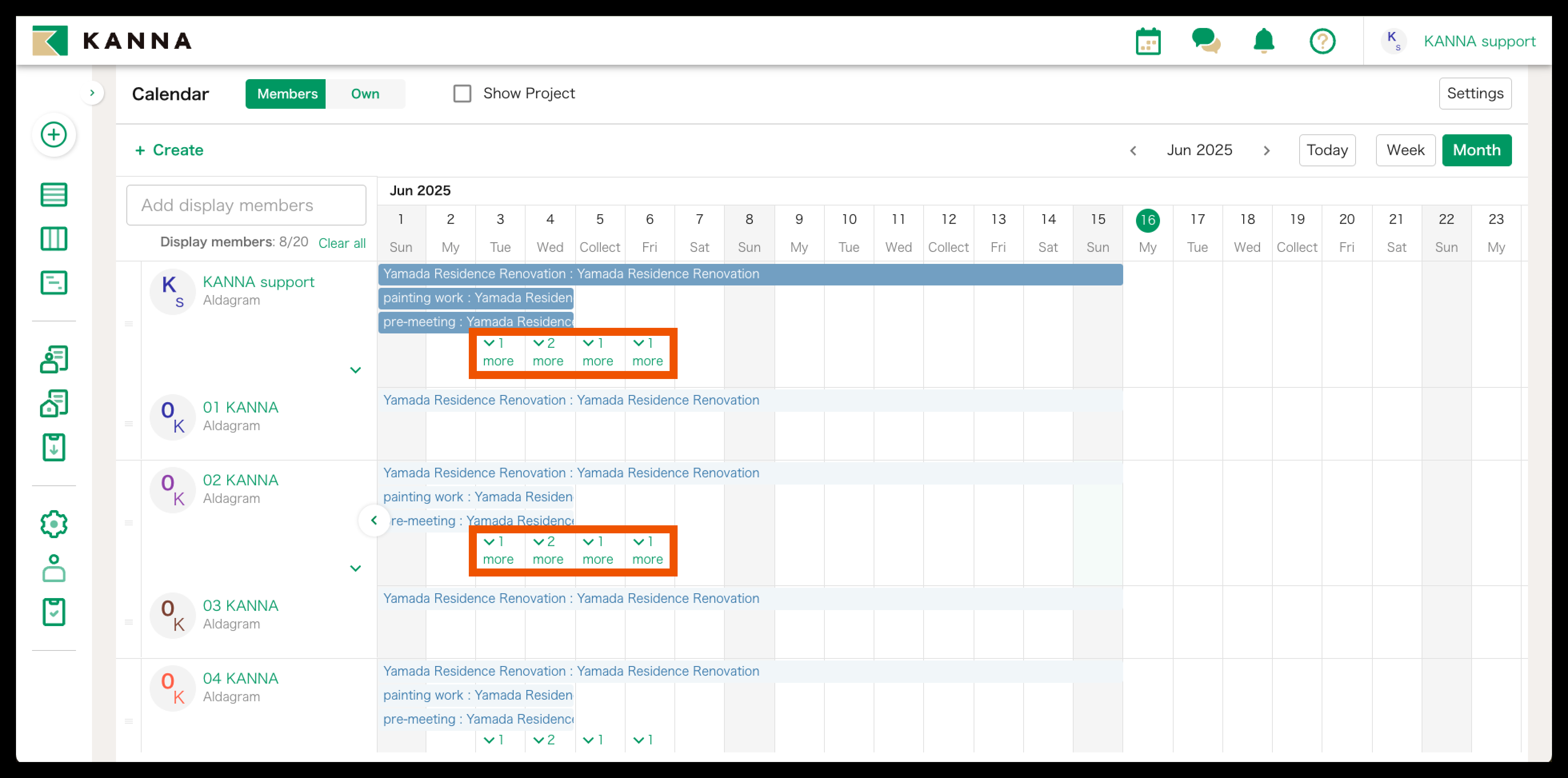
Task: Switch calendar to Members view
Action: click(x=287, y=94)
